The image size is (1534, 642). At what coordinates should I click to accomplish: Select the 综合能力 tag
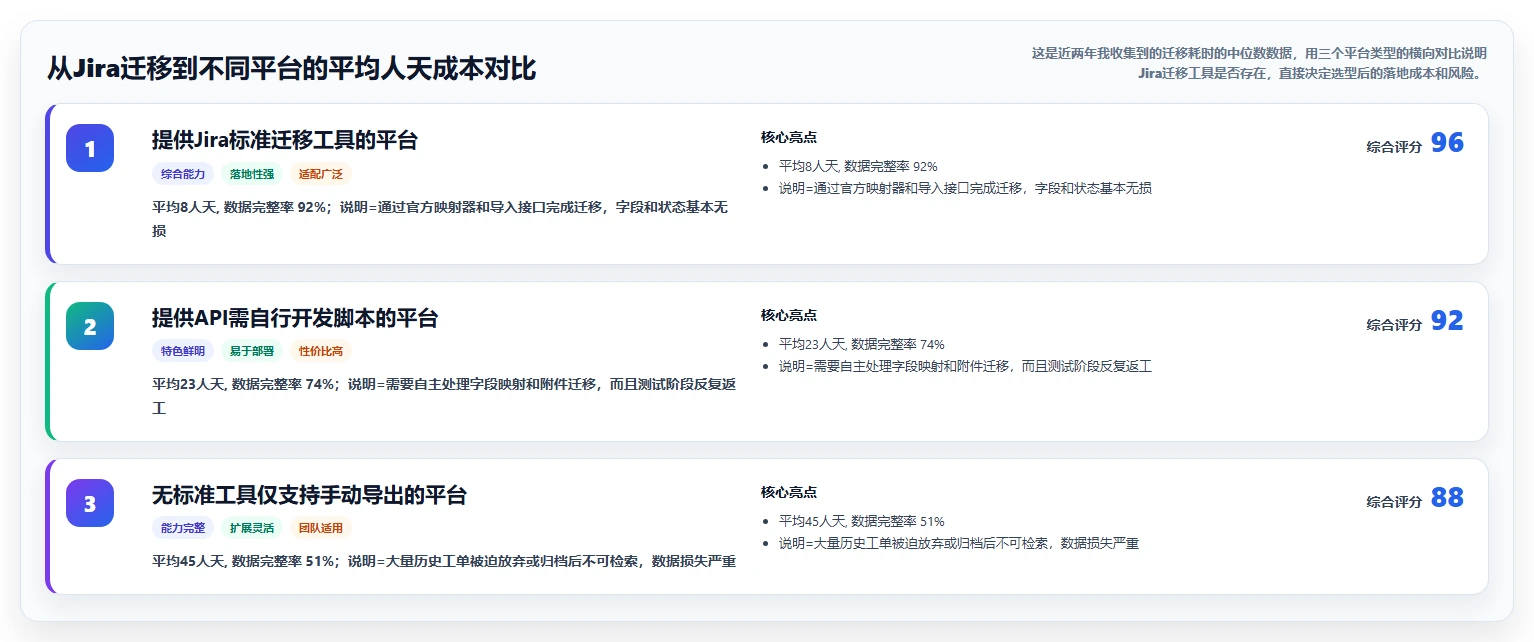pyautogui.click(x=183, y=174)
